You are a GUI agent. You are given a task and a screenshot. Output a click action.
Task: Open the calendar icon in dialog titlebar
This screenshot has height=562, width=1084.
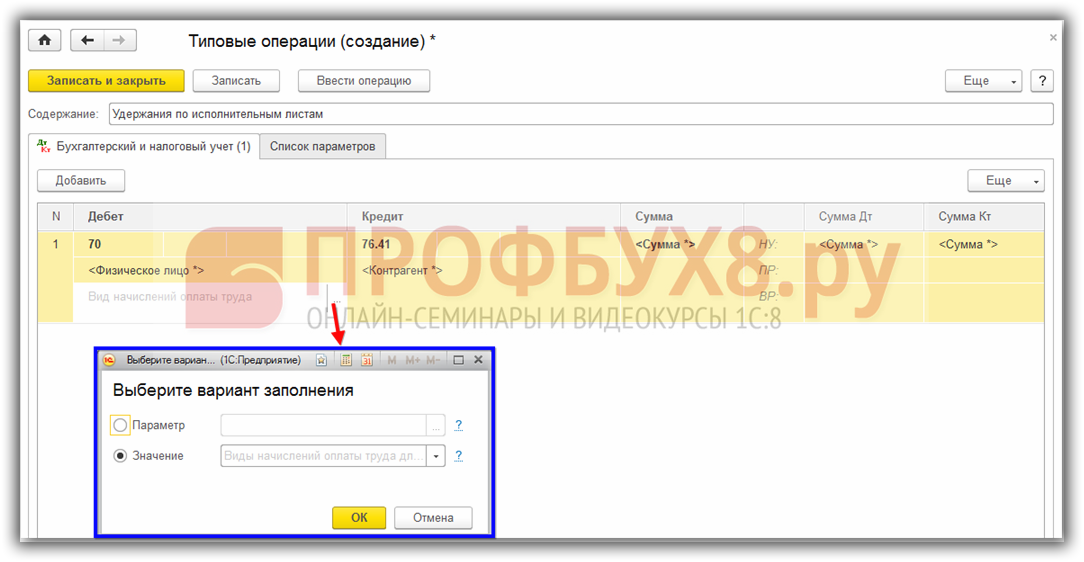tap(367, 360)
